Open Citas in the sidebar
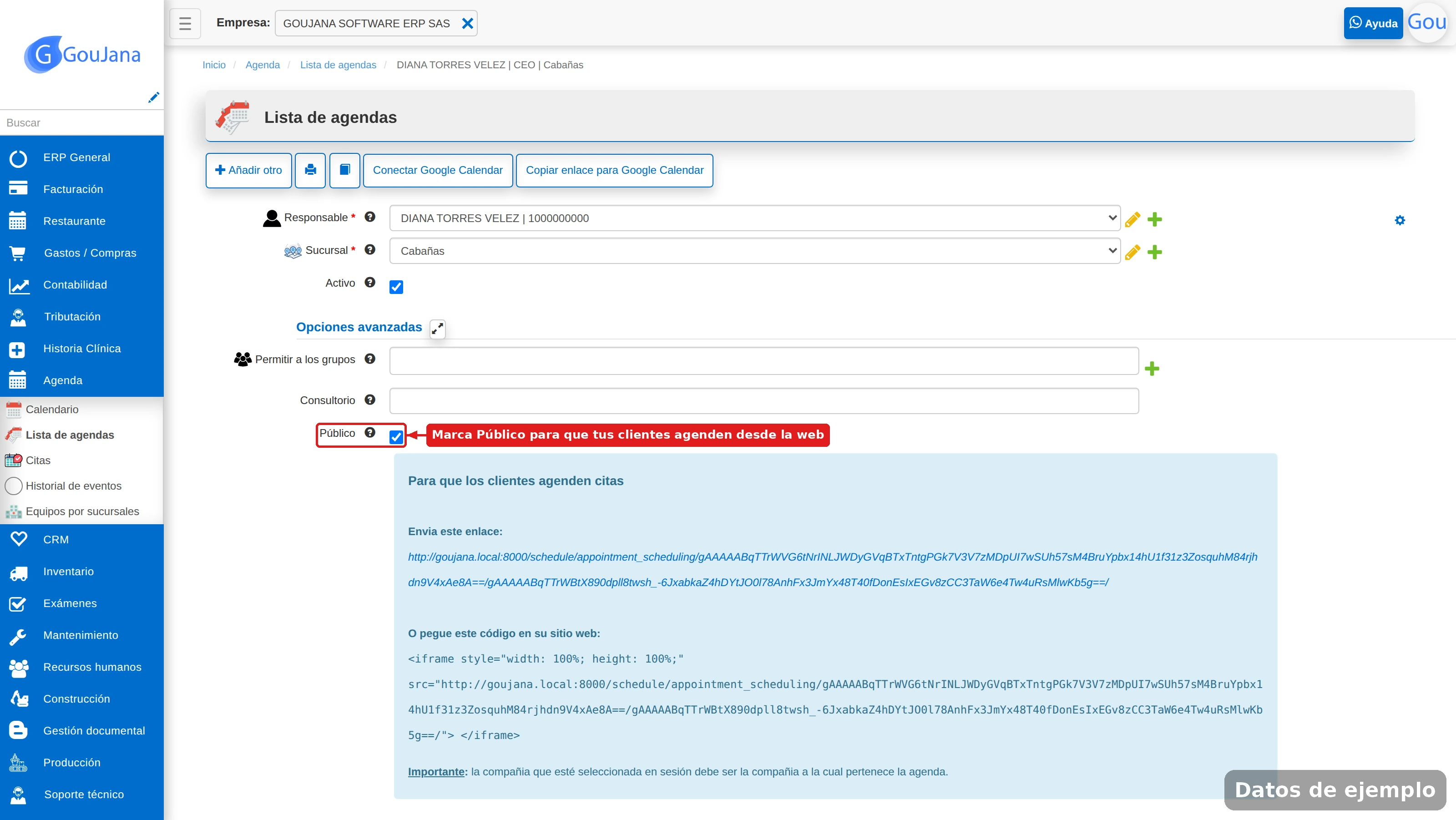 pos(82,460)
